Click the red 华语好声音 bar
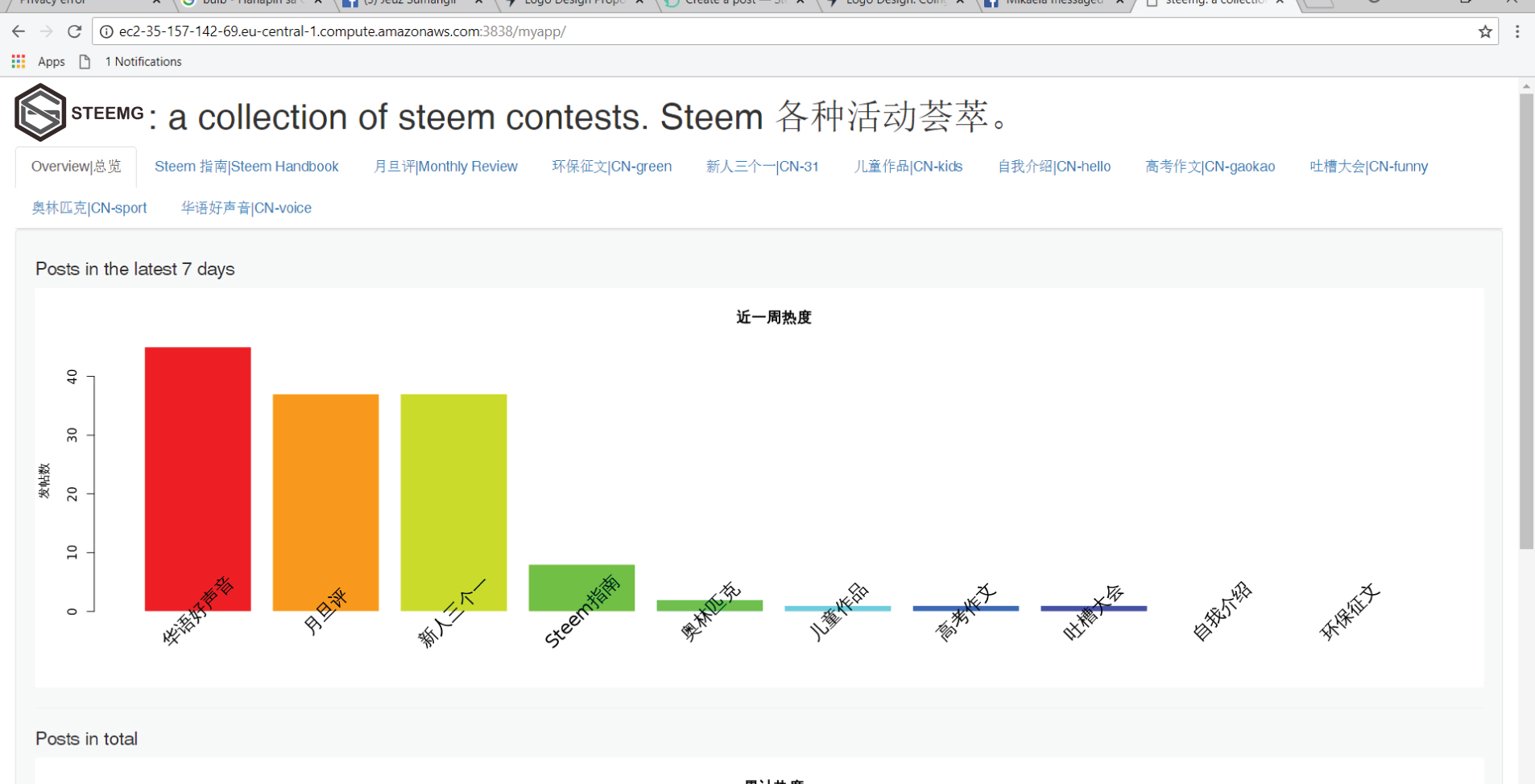 [197, 479]
